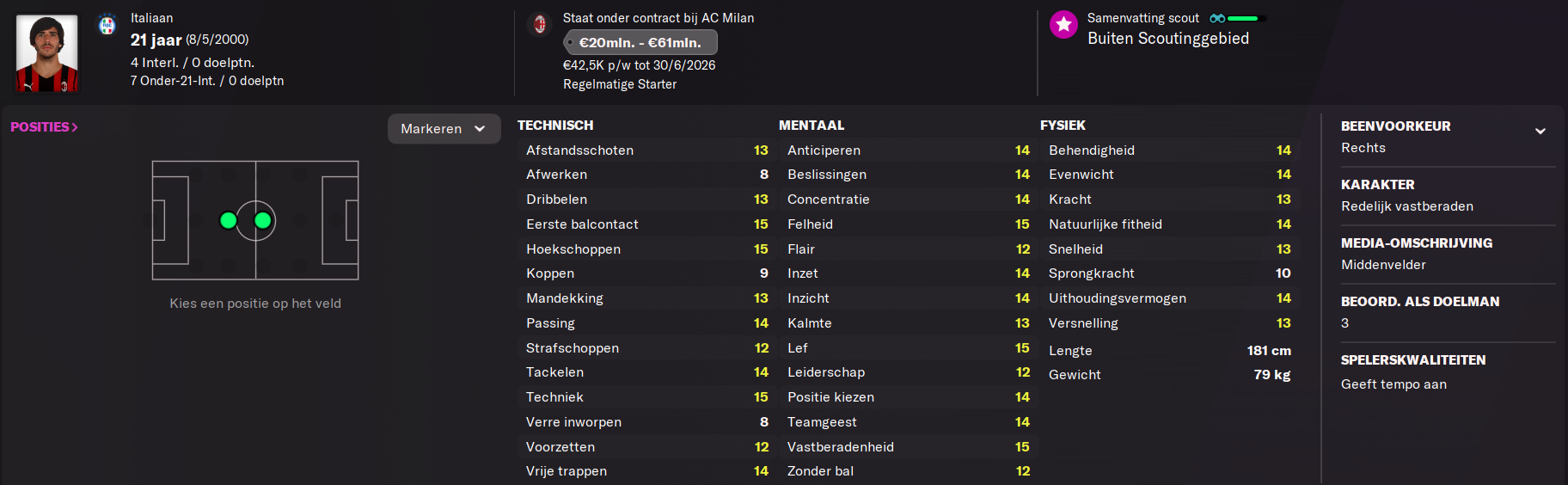Click the Italian nationality flag icon
This screenshot has width=1568, height=485.
click(107, 25)
